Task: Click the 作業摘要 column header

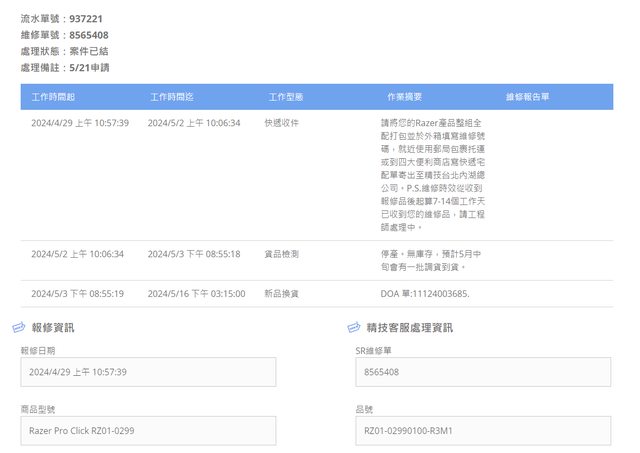Action: click(x=404, y=97)
